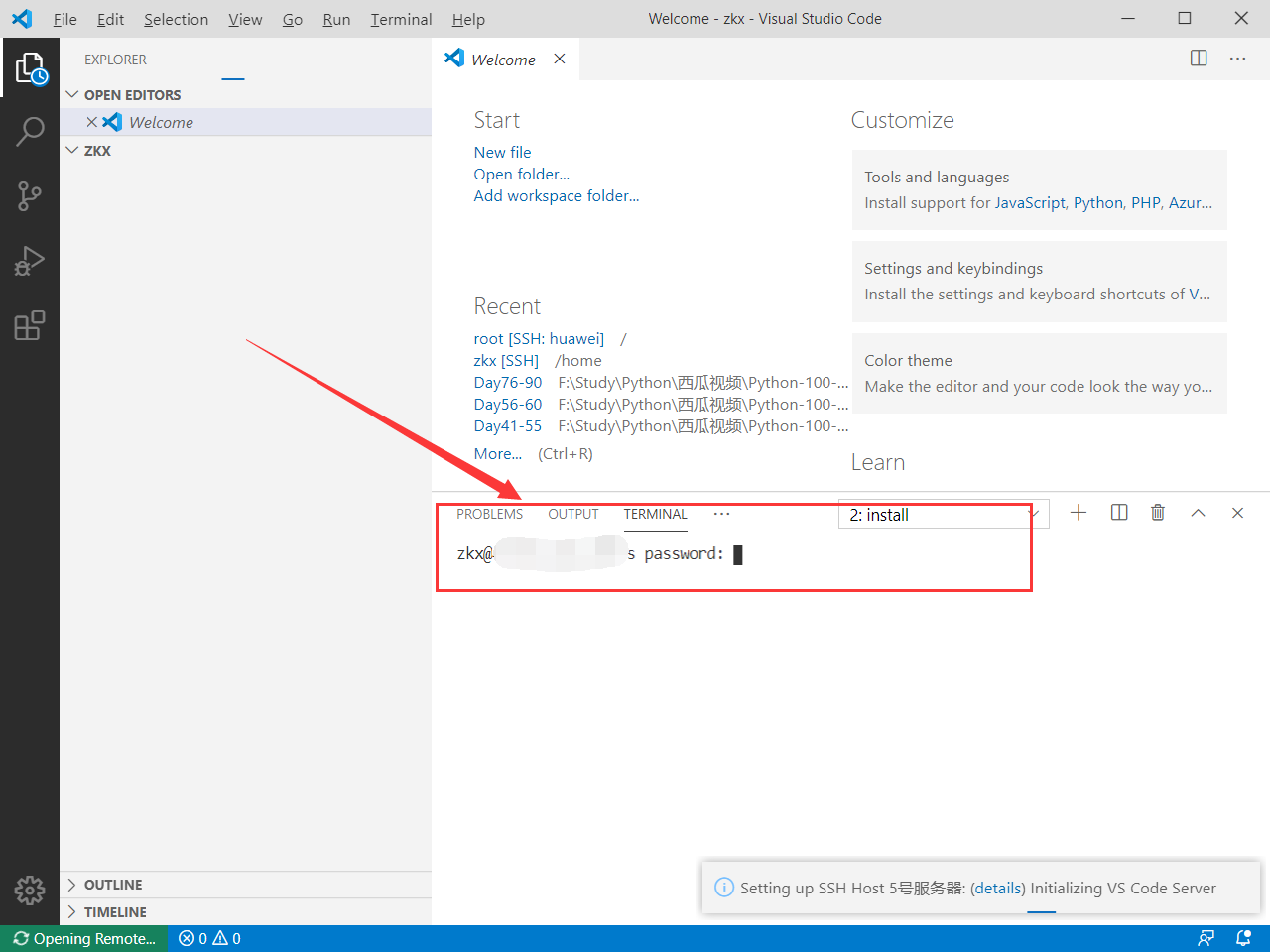
Task: Expand the TIMELINE section
Action: (245, 912)
